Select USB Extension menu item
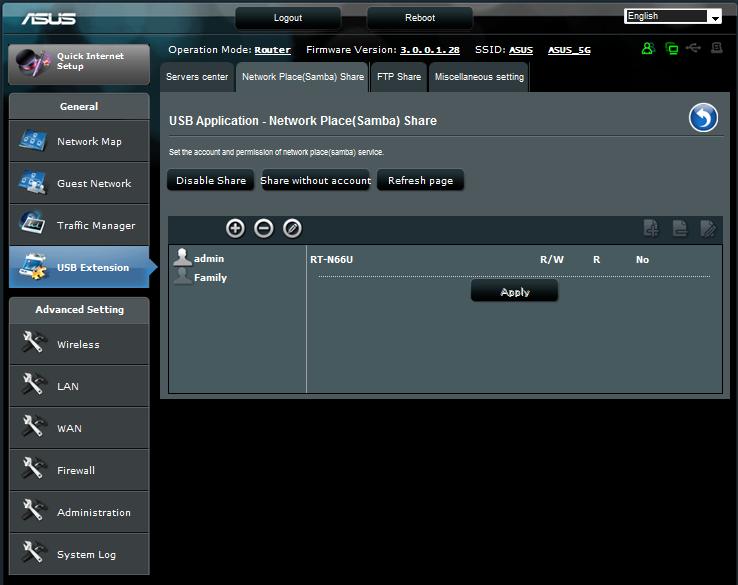This screenshot has height=585, width=738. pyautogui.click(x=79, y=267)
